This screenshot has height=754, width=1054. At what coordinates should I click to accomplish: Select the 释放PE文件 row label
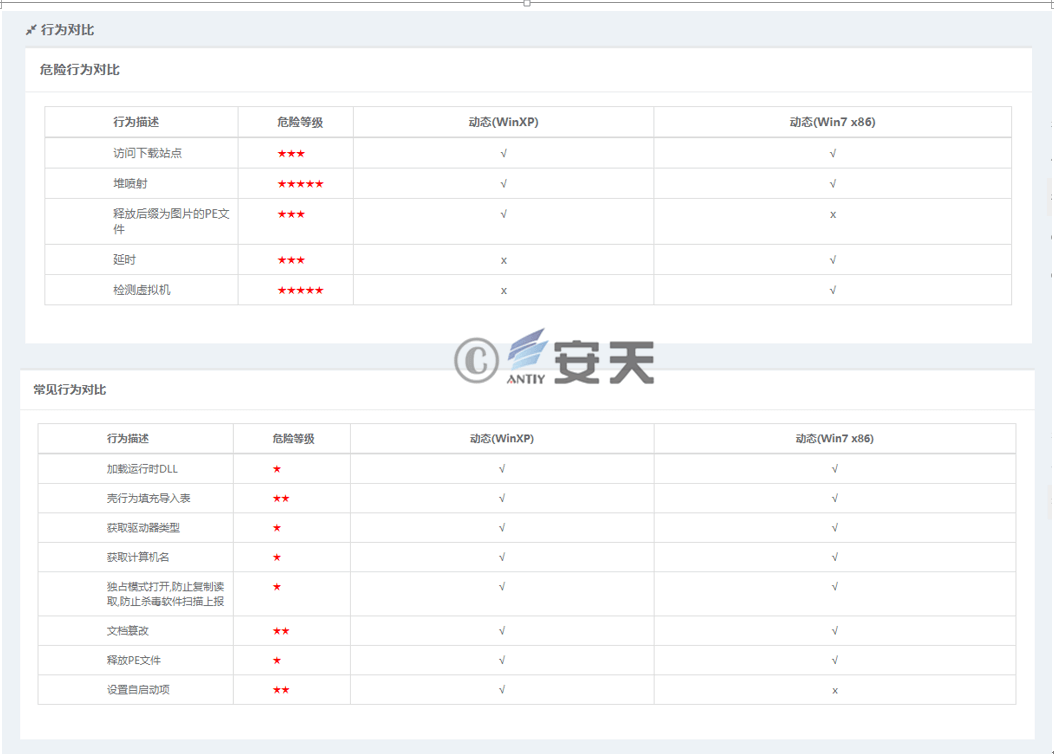(x=134, y=660)
